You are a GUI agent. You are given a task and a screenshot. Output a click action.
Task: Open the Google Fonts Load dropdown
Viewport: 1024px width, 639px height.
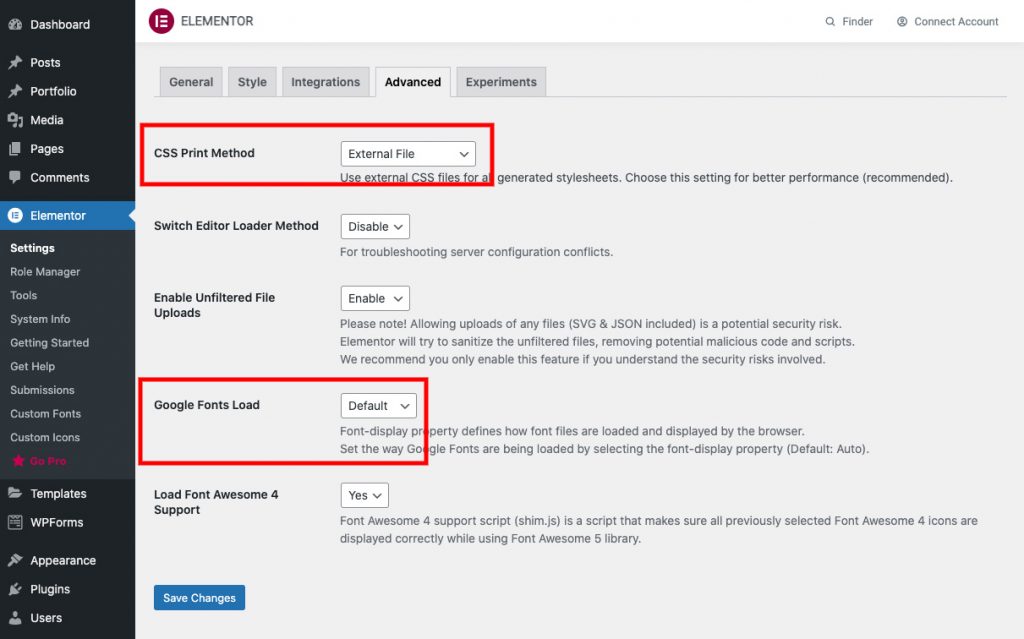click(379, 406)
